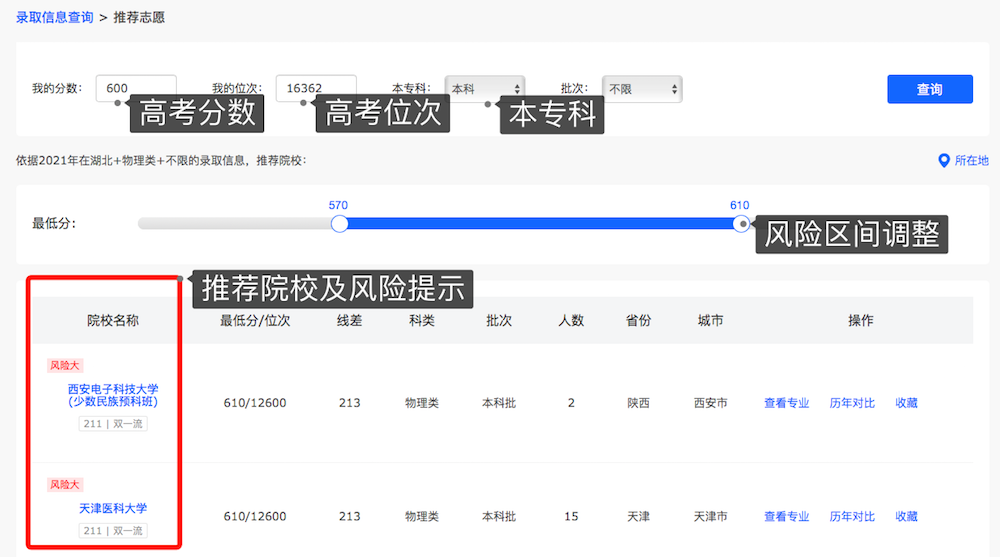Open the 本专科 dropdown
The width and height of the screenshot is (1000, 557).
pos(484,89)
